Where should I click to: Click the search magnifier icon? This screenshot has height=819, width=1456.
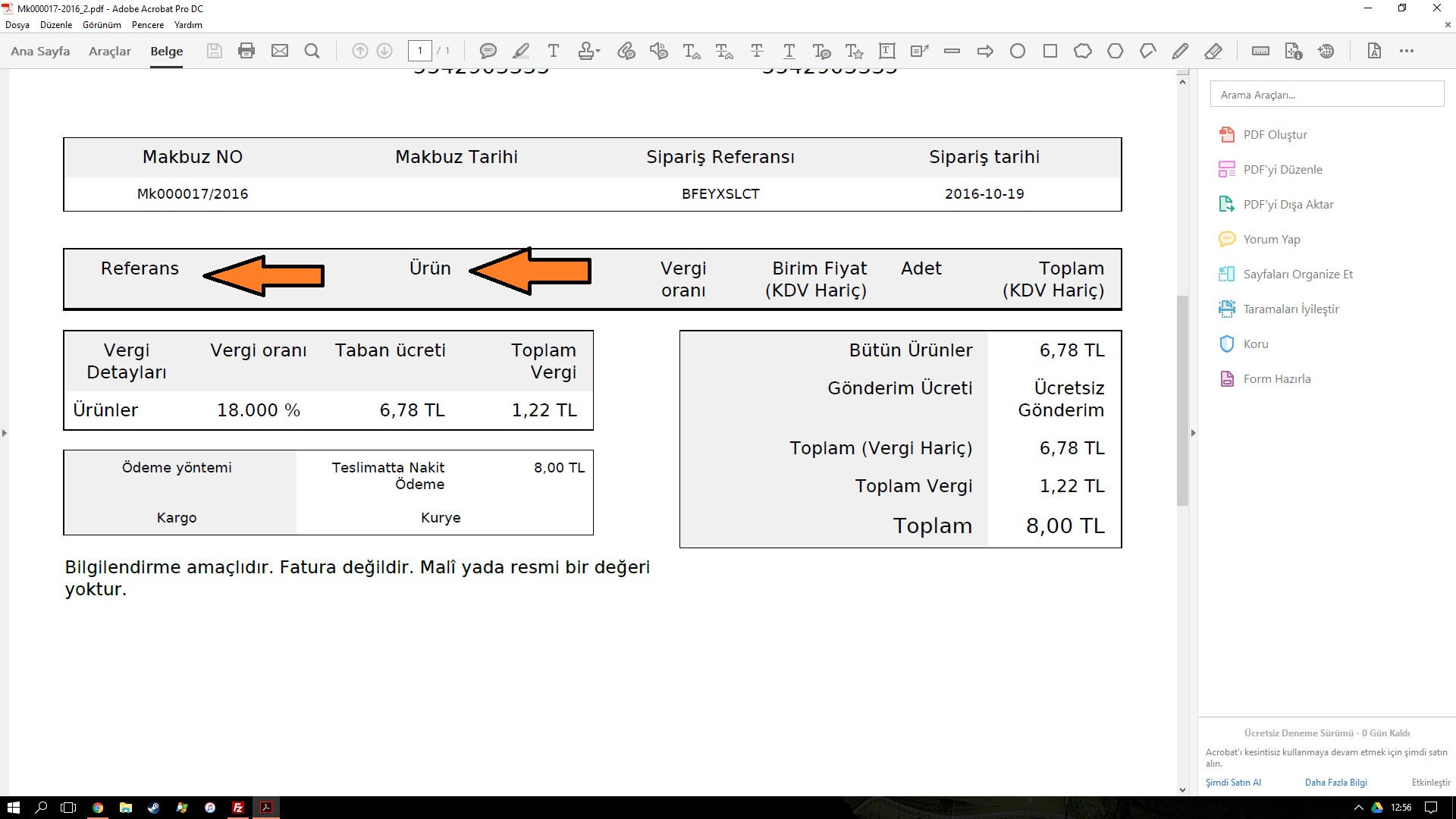click(x=312, y=51)
